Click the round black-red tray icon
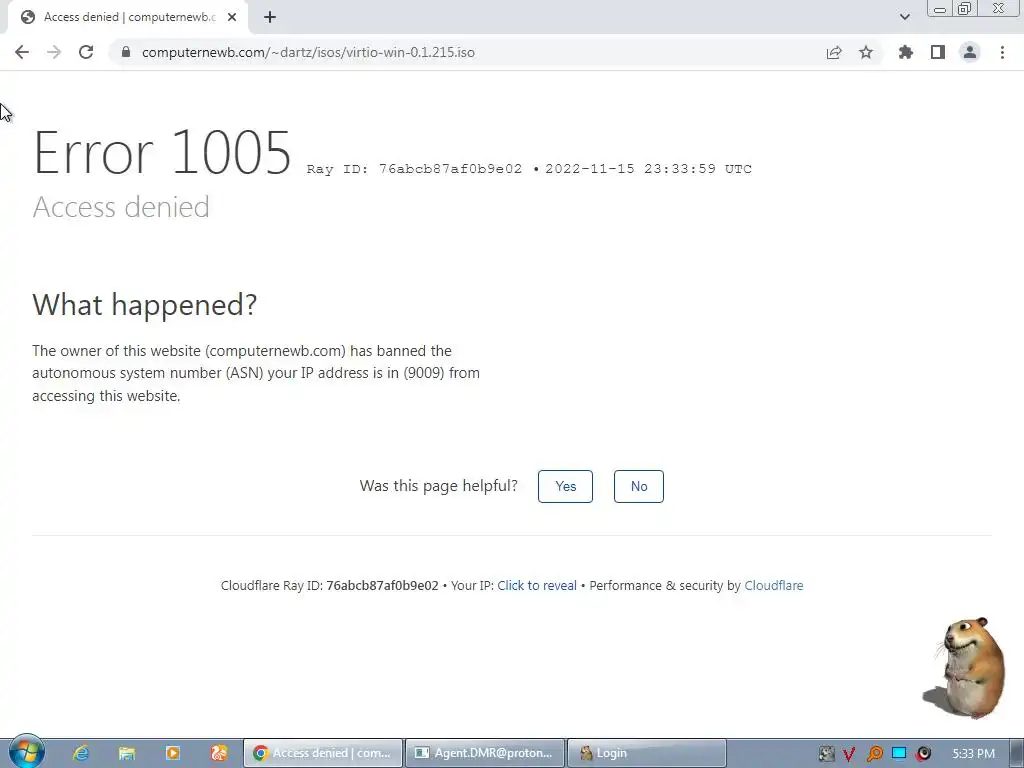This screenshot has width=1024, height=768. click(923, 754)
